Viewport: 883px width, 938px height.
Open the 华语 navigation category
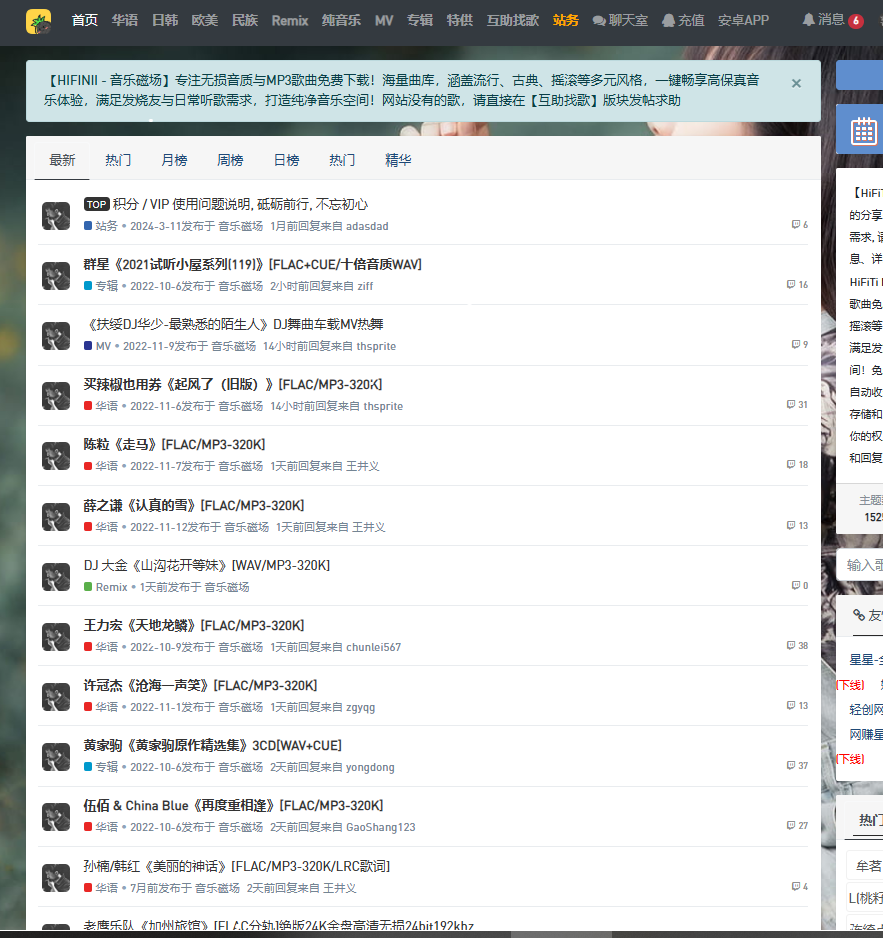click(124, 20)
